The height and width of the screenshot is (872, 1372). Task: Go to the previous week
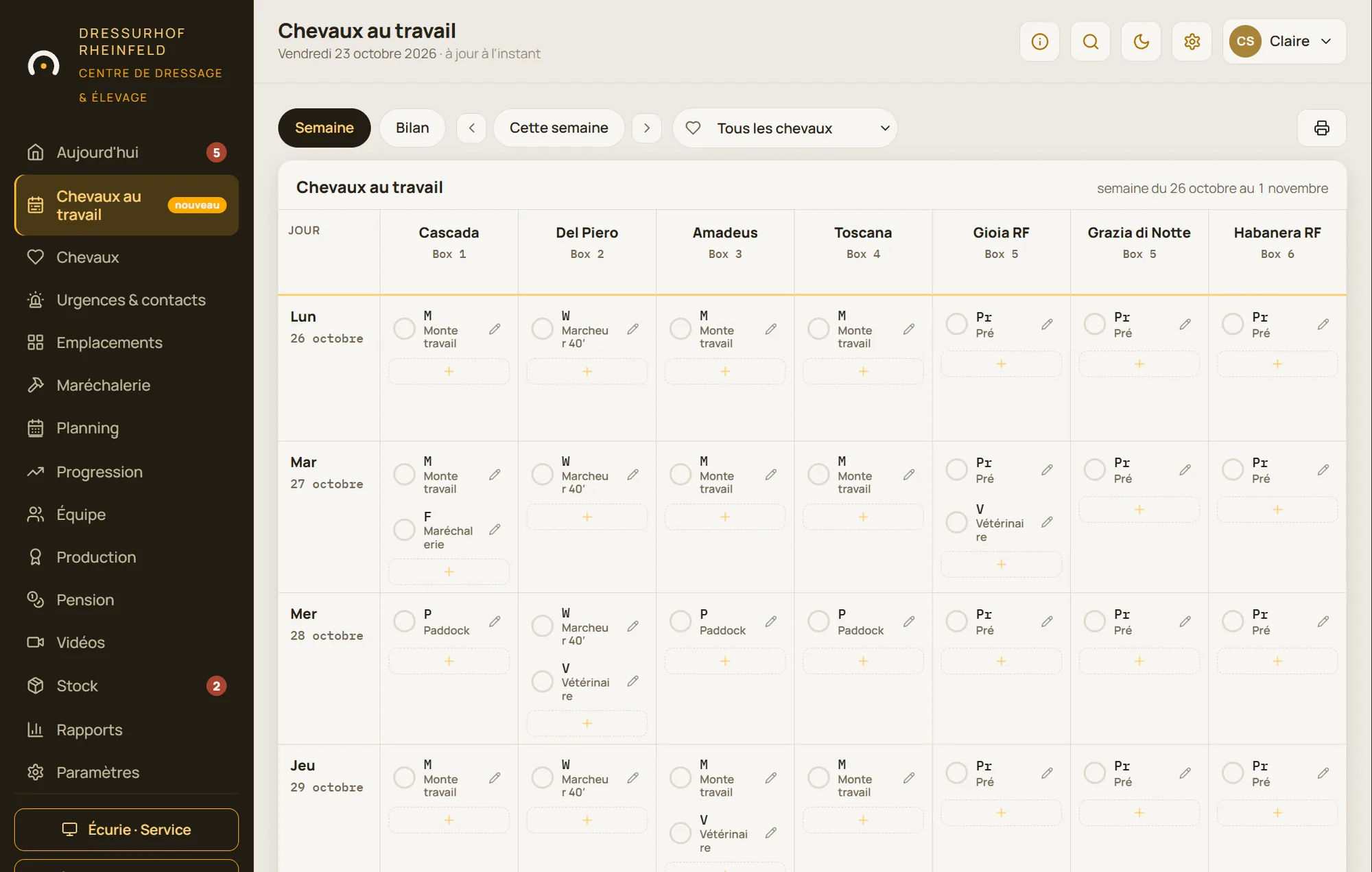click(x=471, y=128)
